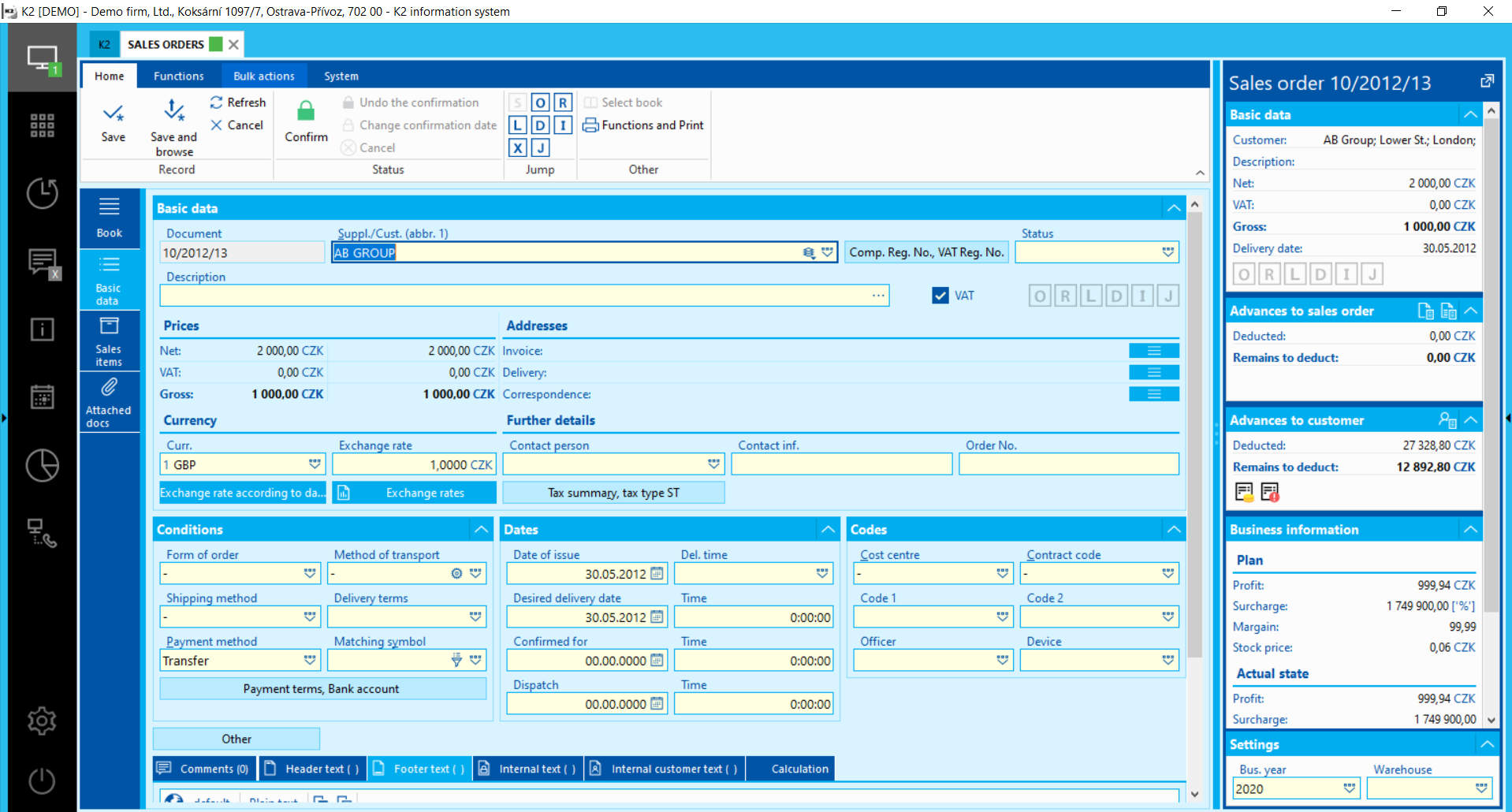Cancel record changes in ribbon
Screen dimensions: 1512x812
236,125
